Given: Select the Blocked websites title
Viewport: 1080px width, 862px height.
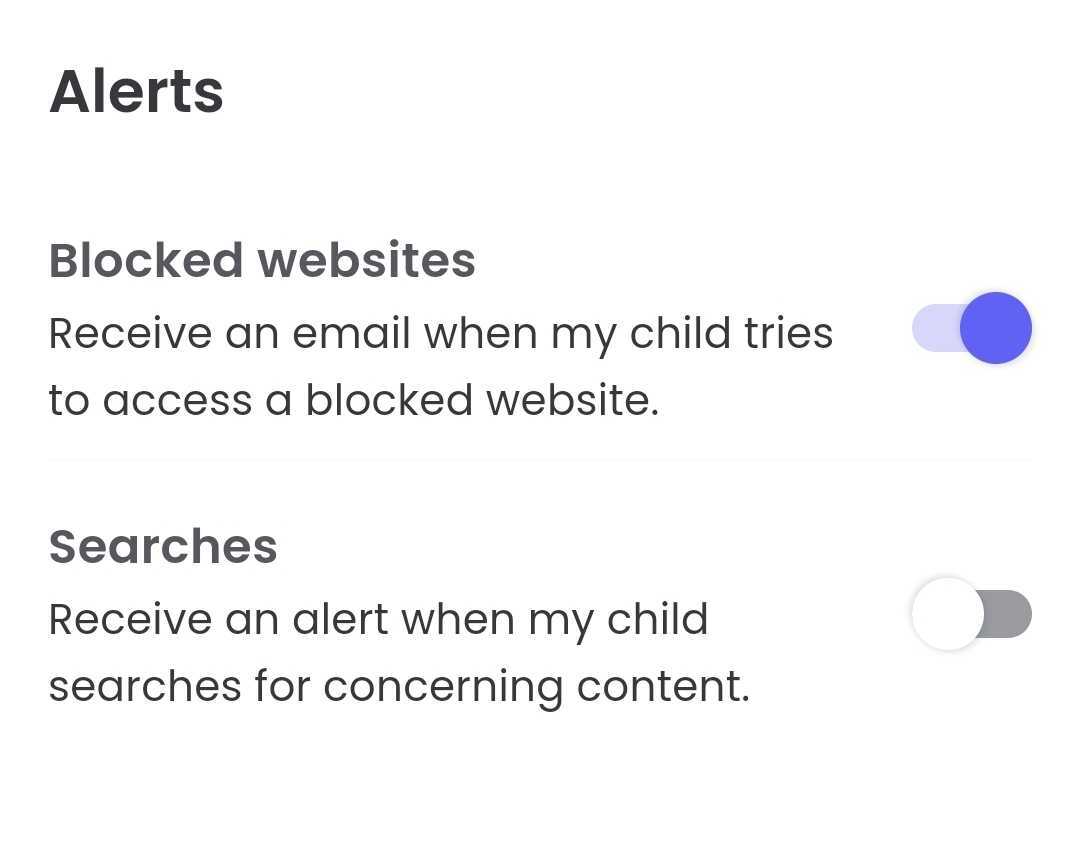Looking at the screenshot, I should click(x=262, y=260).
